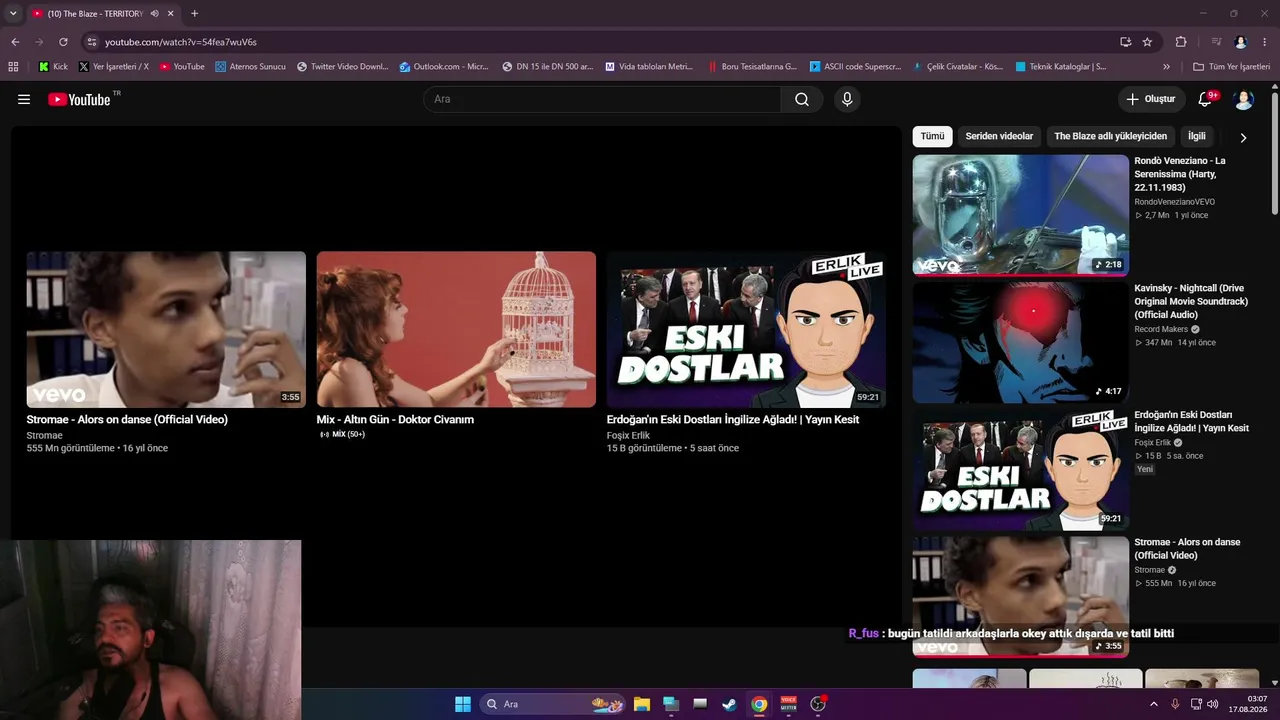Select the "Seriden videolar" filter chip
The width and height of the screenshot is (1280, 720).
click(999, 136)
